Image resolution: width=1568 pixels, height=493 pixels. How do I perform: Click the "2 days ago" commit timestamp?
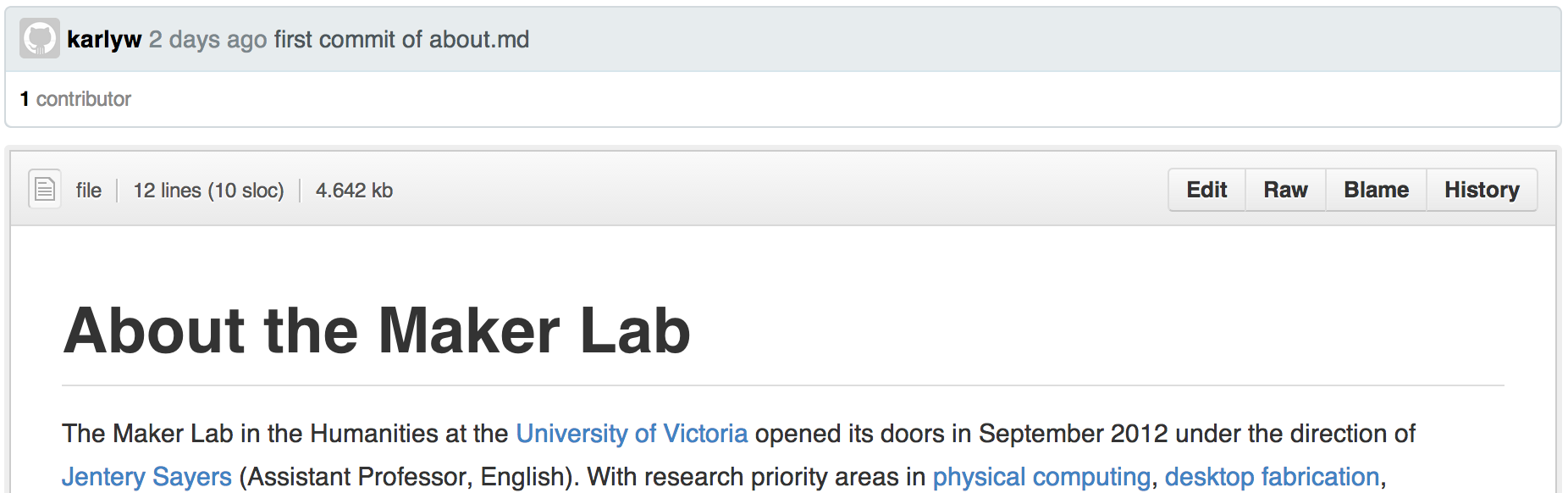tap(207, 40)
